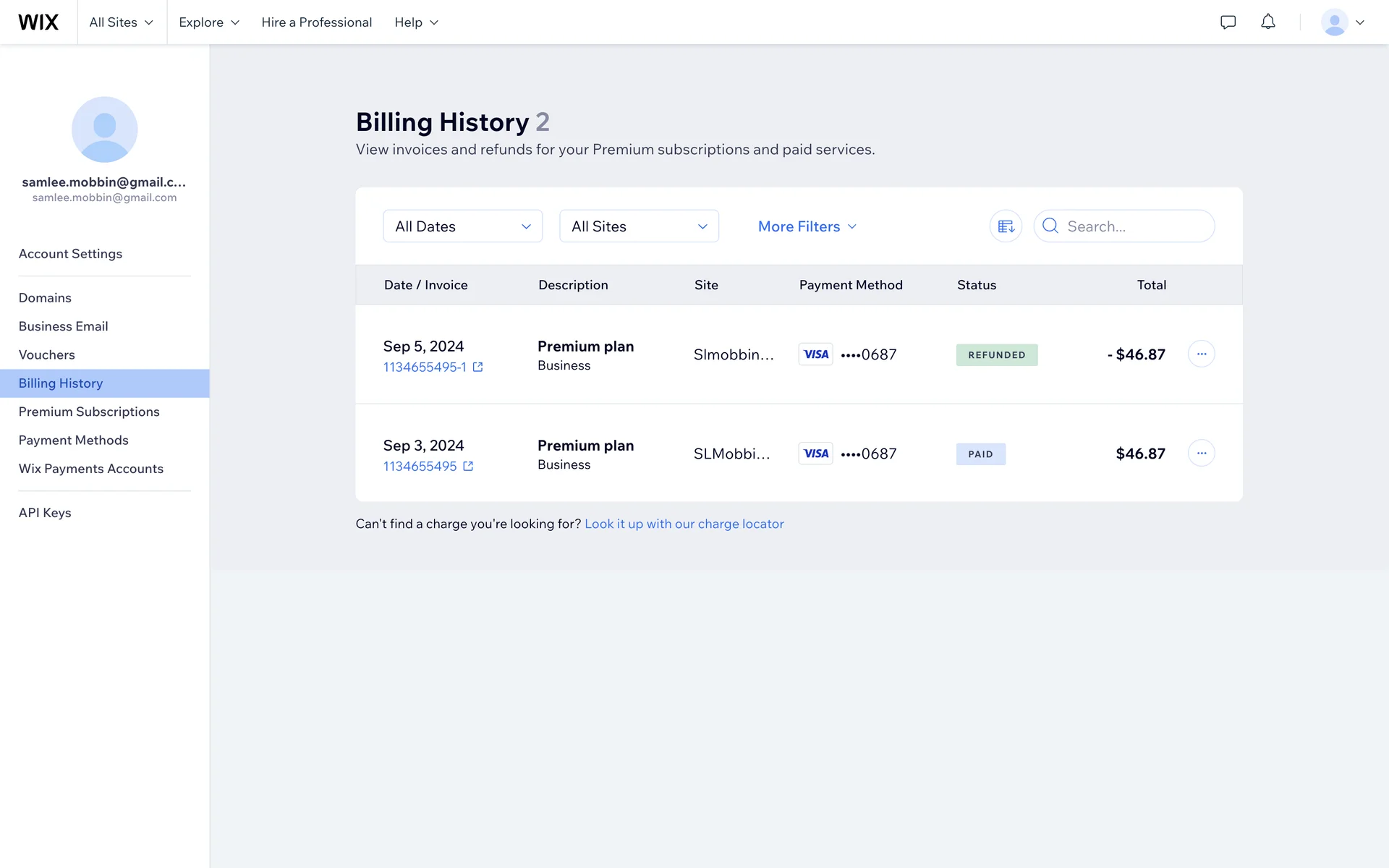Click the profile avatar in sidebar

coord(104,129)
